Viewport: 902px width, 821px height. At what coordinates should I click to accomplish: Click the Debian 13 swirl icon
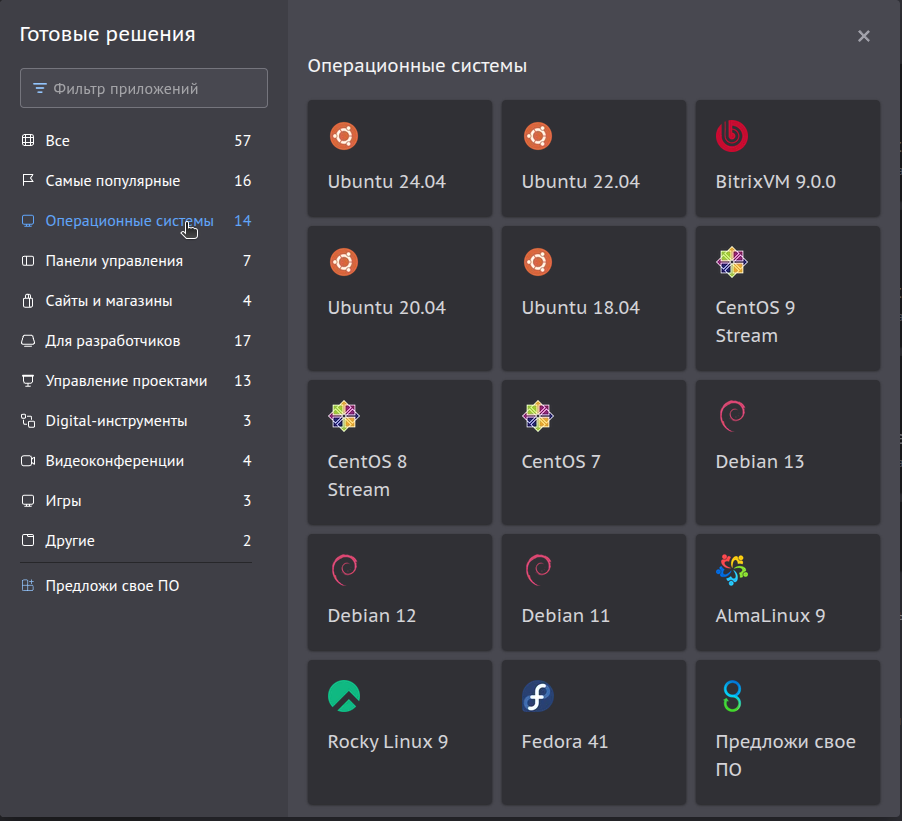coord(732,416)
